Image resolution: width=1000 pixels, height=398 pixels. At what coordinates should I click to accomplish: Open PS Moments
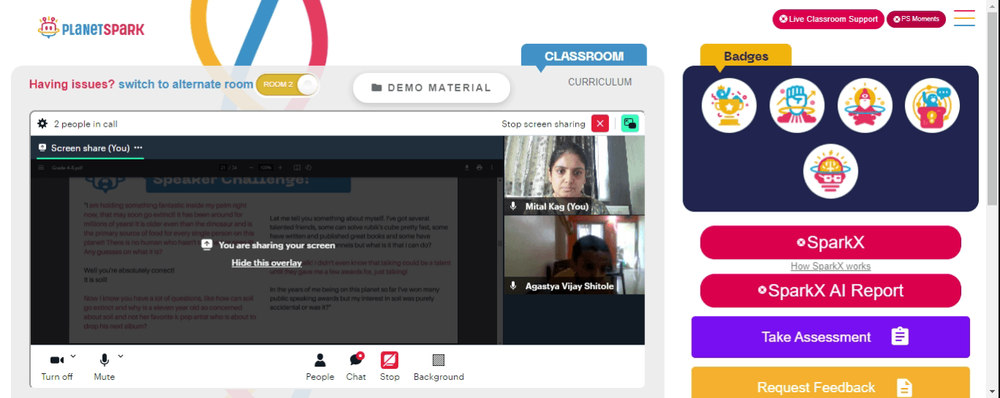(x=916, y=19)
